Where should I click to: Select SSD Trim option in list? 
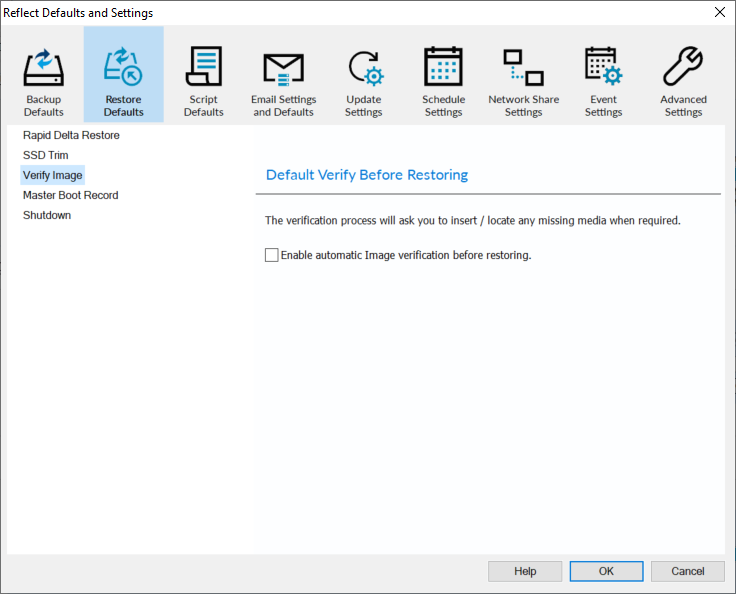click(x=46, y=155)
